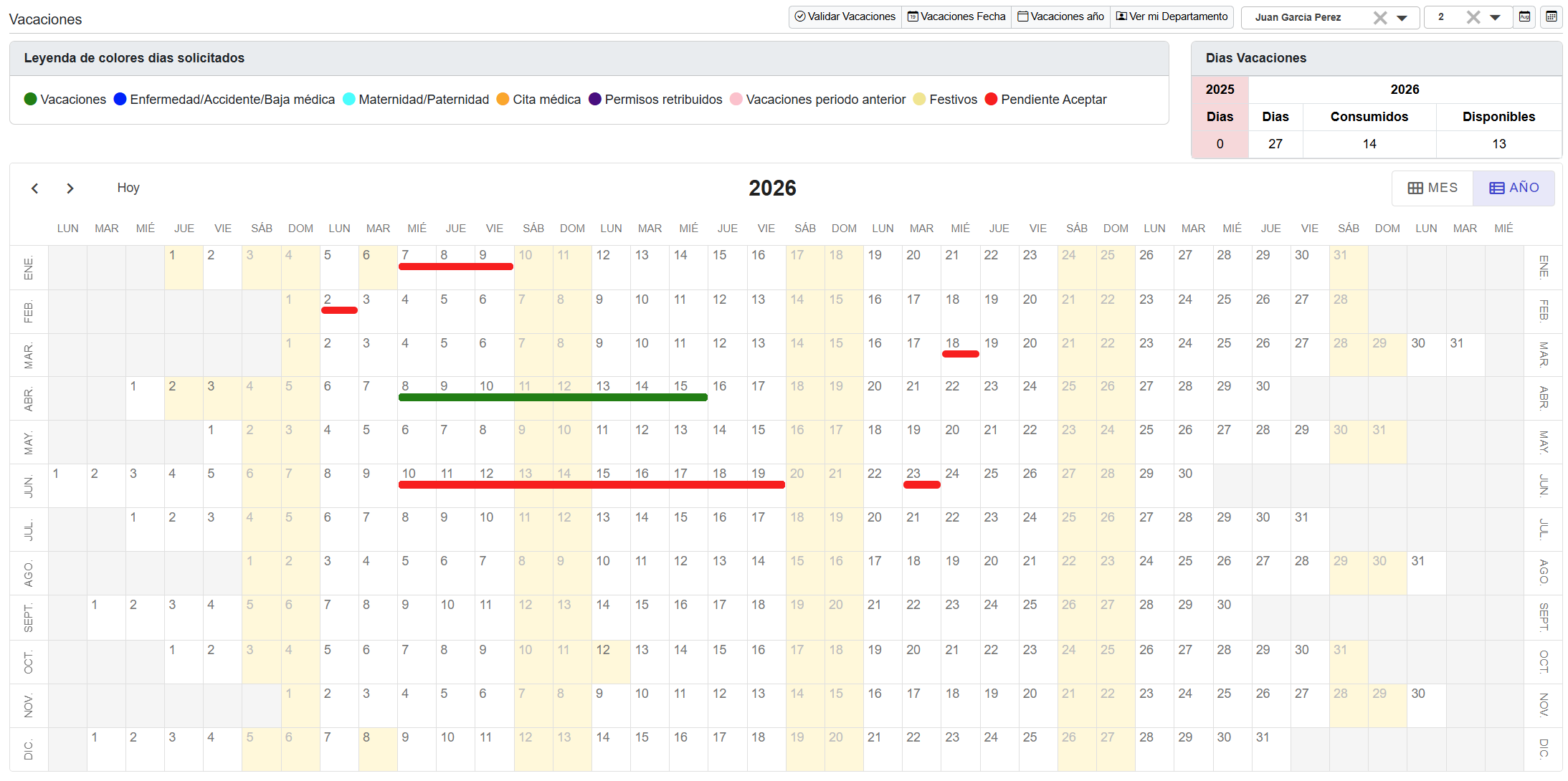Image resolution: width=1568 pixels, height=781 pixels.
Task: Go to next year with right chevron
Action: coord(70,188)
